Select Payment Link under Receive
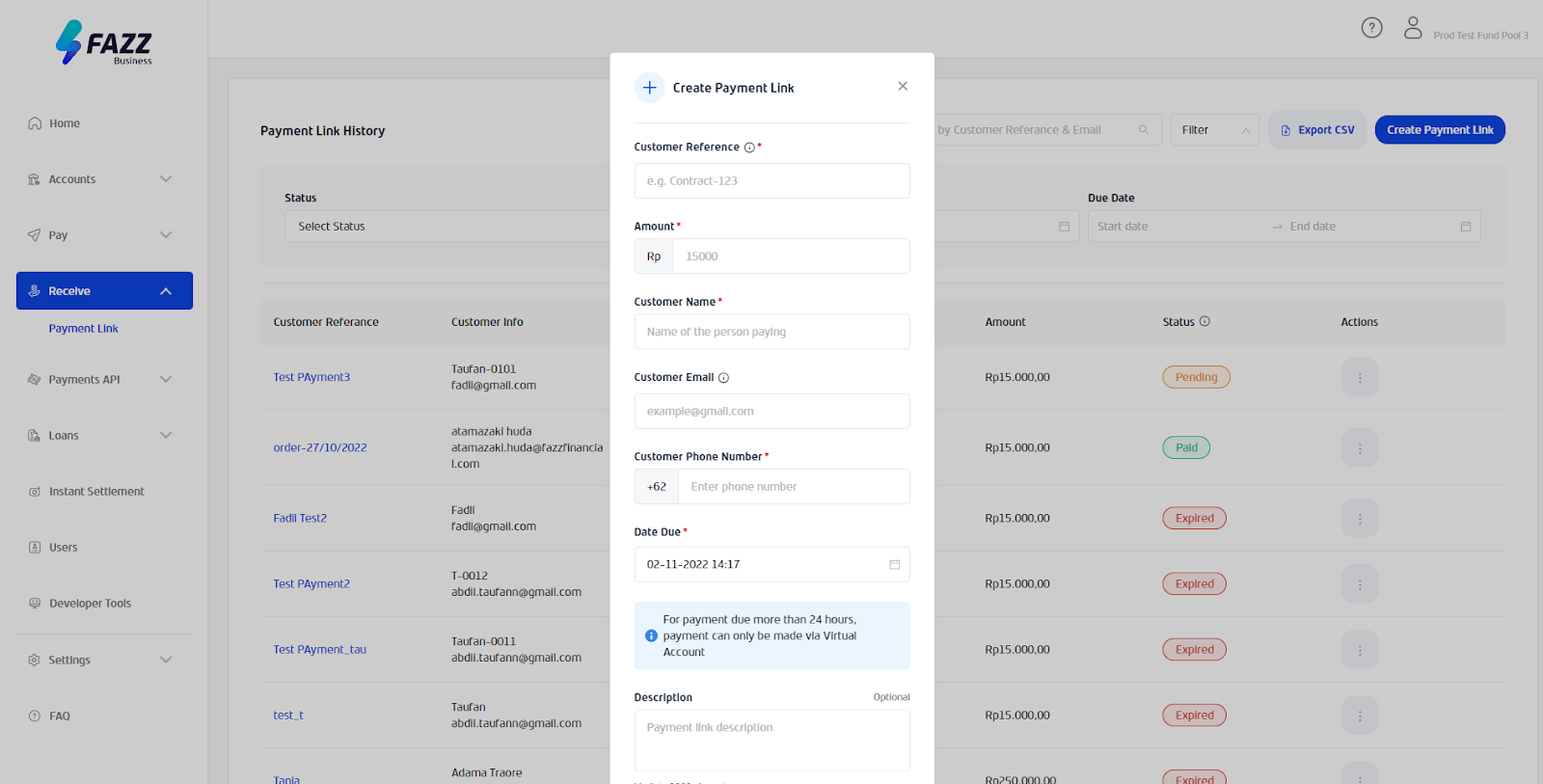The image size is (1543, 784). click(x=84, y=329)
